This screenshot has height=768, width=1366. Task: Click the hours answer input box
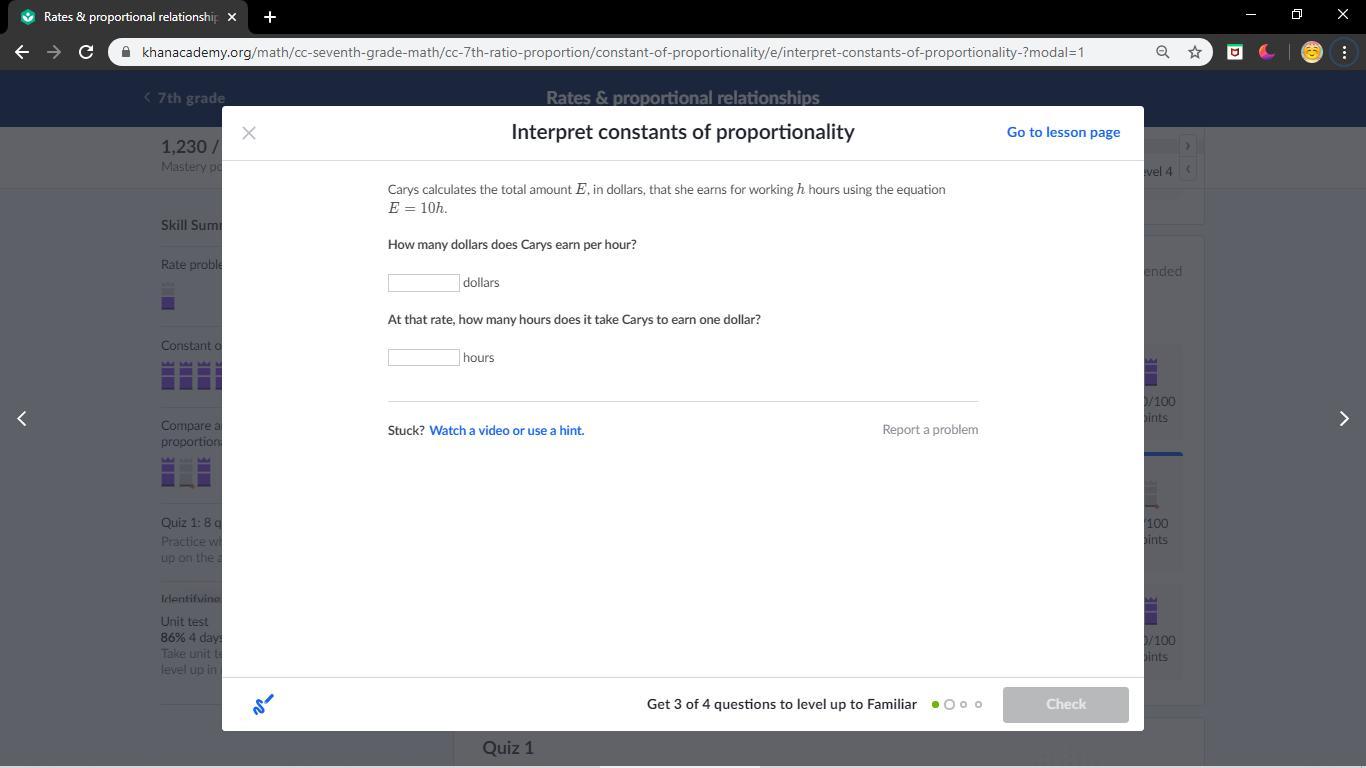(424, 358)
